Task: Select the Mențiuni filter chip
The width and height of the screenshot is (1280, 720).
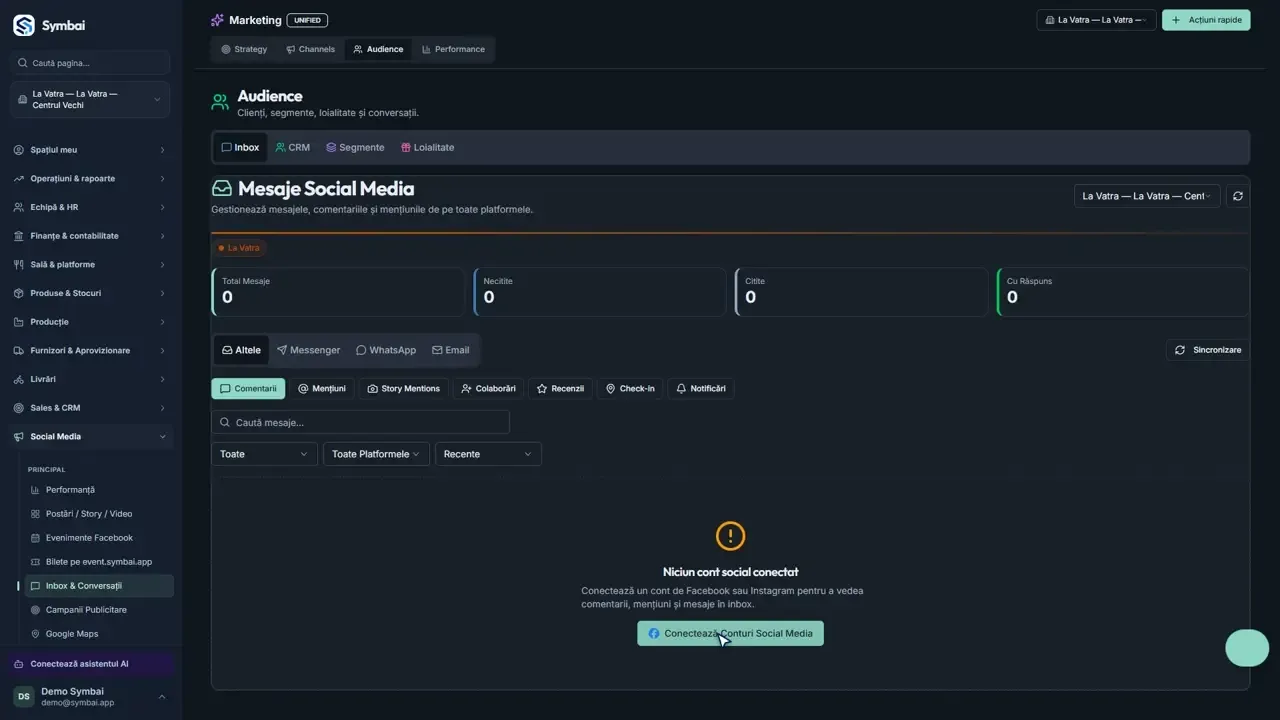Action: coord(322,388)
